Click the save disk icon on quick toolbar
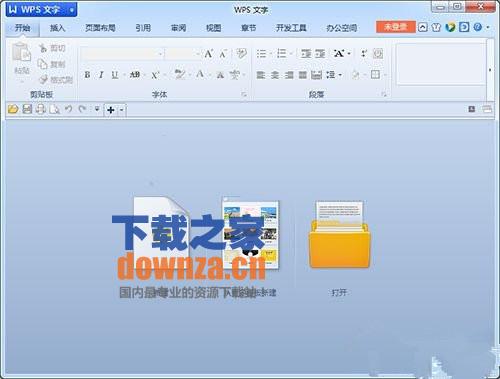 click(x=27, y=109)
